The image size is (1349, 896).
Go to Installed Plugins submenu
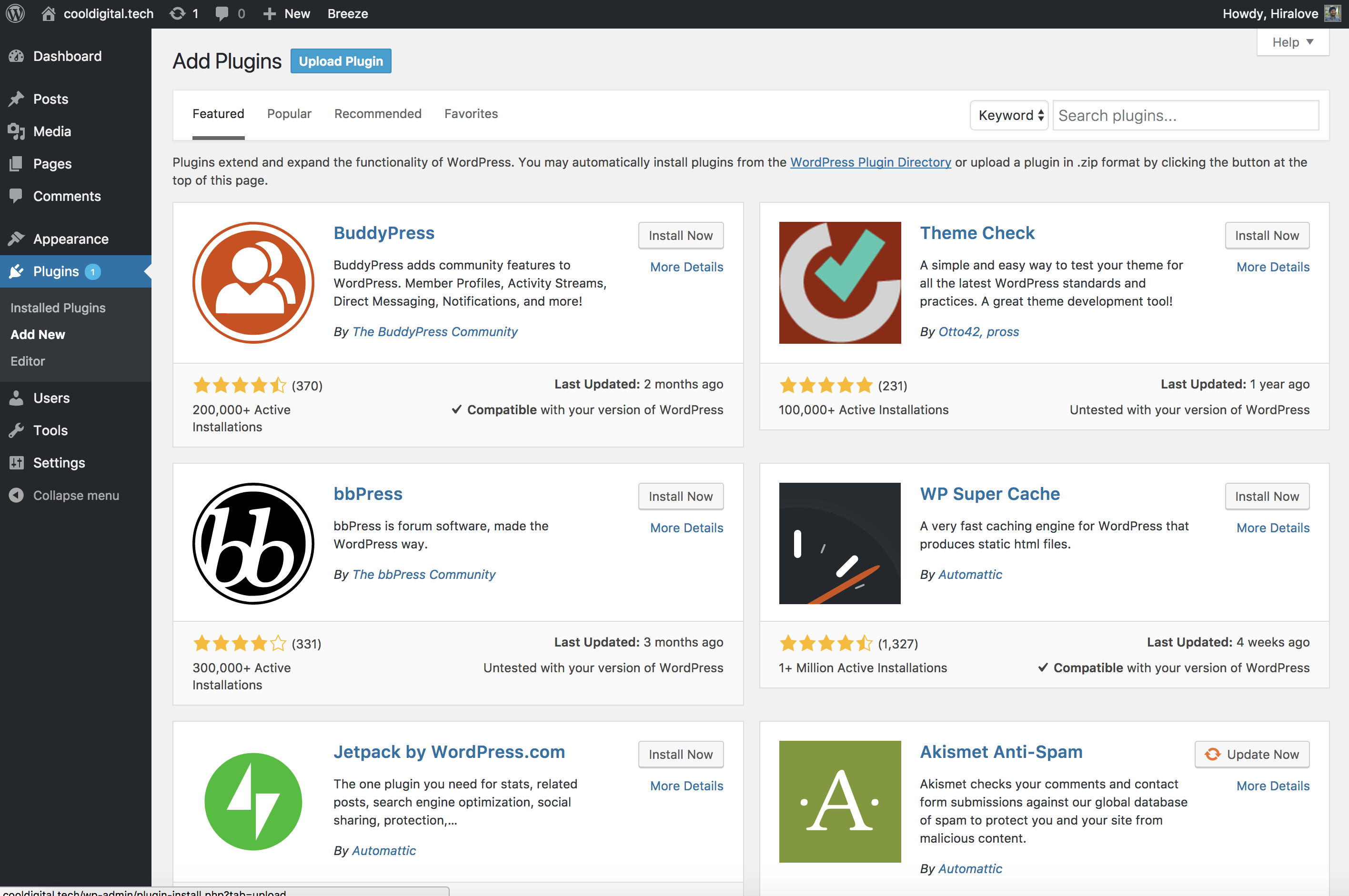58,308
